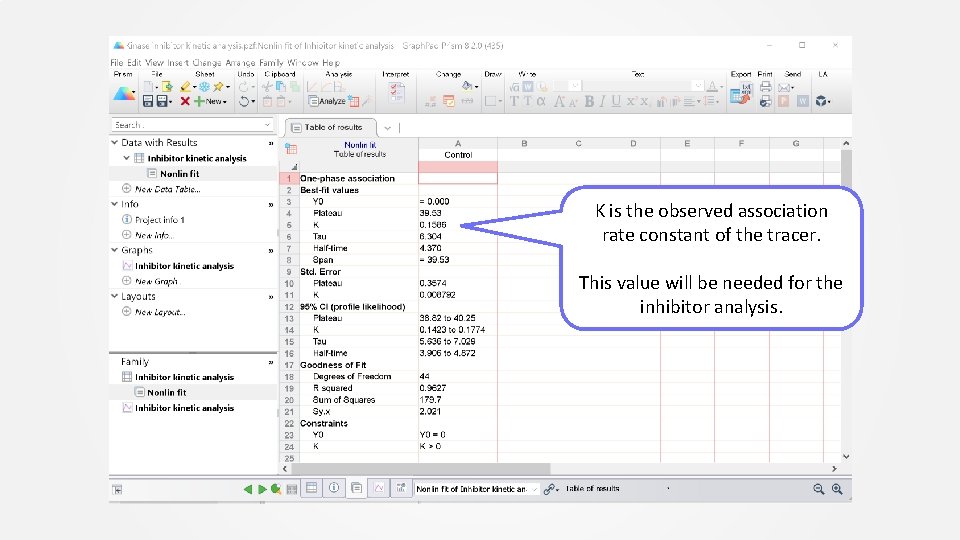
Task: Click the Copy icon in Clipboard group
Action: (280, 87)
